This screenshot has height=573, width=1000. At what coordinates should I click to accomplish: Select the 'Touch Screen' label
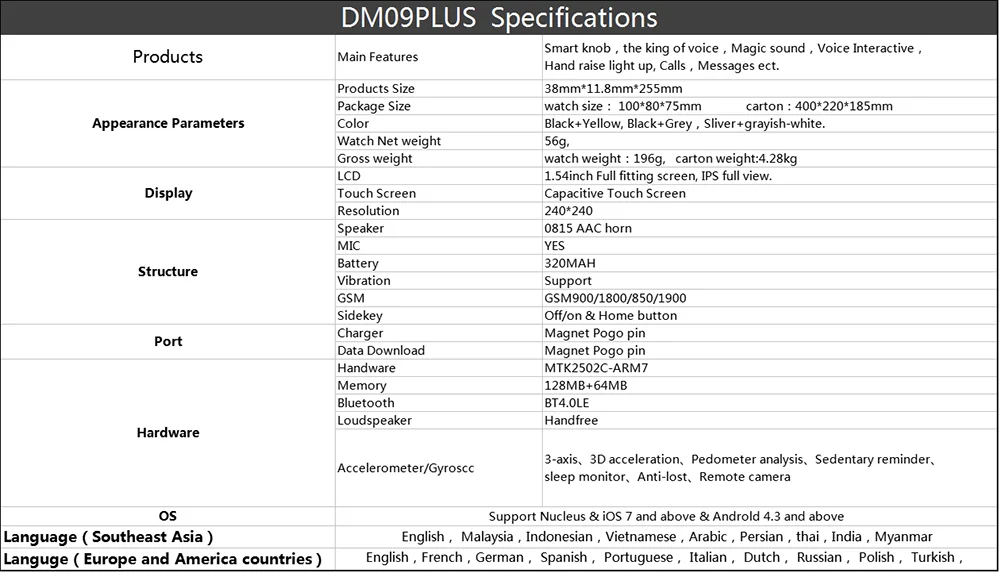pyautogui.click(x=376, y=193)
